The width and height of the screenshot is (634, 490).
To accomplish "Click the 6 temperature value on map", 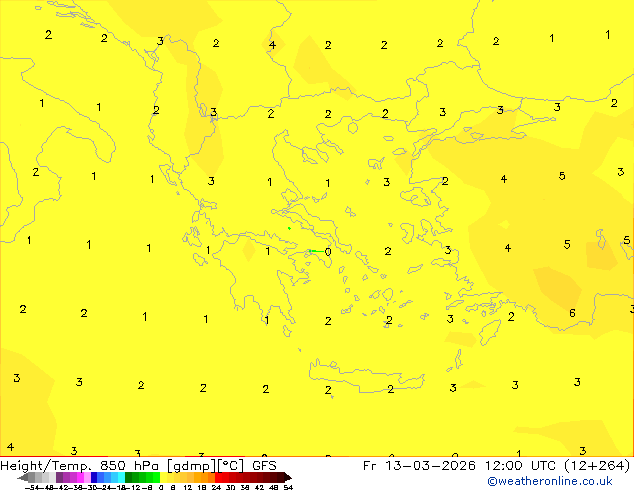I will coord(572,313).
